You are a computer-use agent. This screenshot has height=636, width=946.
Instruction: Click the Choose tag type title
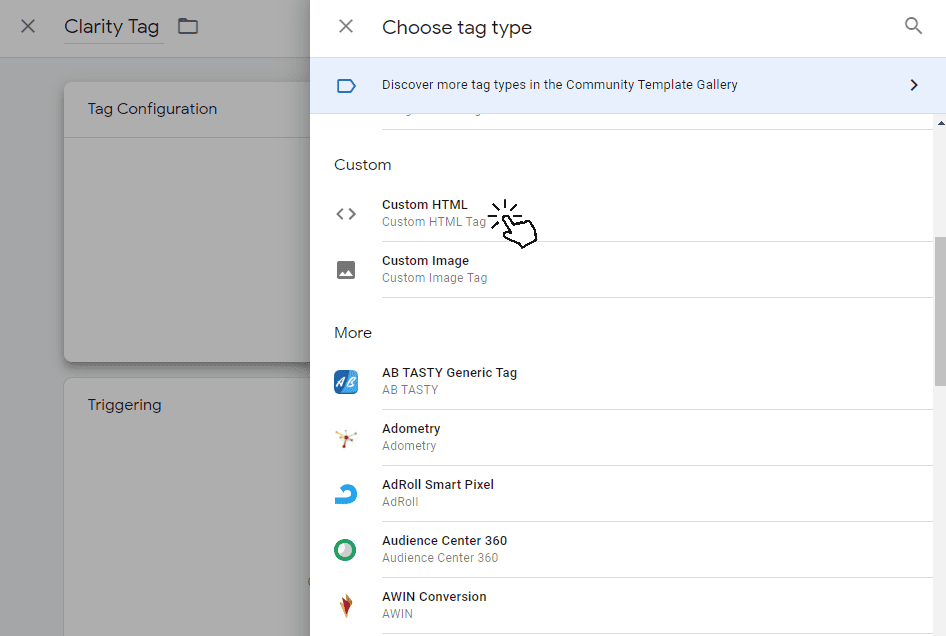tap(457, 28)
